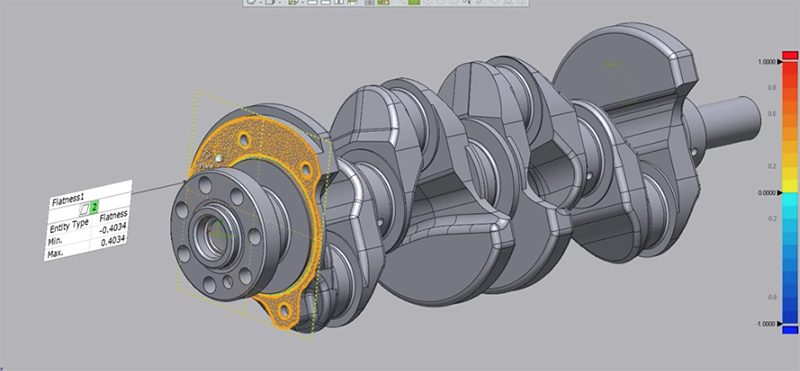The width and height of the screenshot is (800, 371).
Task: Click the 0.0000 center marker on color scale
Action: 779,193
